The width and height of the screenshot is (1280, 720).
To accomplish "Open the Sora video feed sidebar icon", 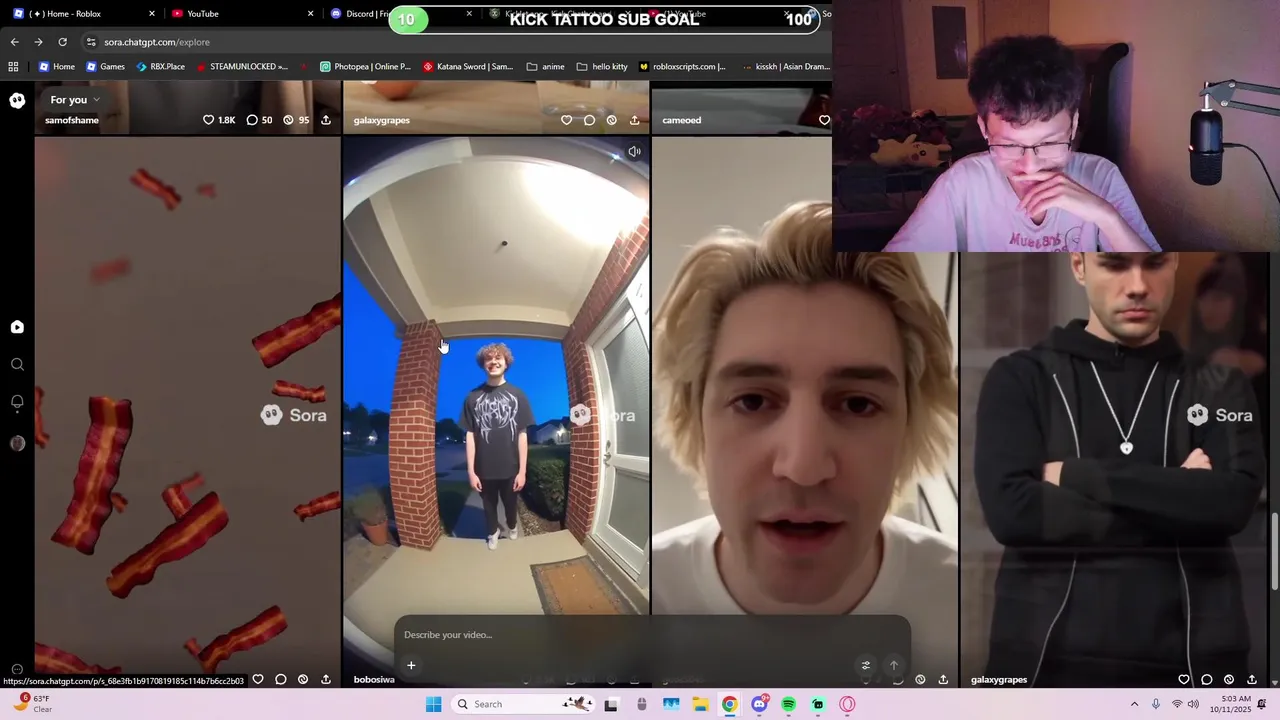I will pyautogui.click(x=17, y=327).
